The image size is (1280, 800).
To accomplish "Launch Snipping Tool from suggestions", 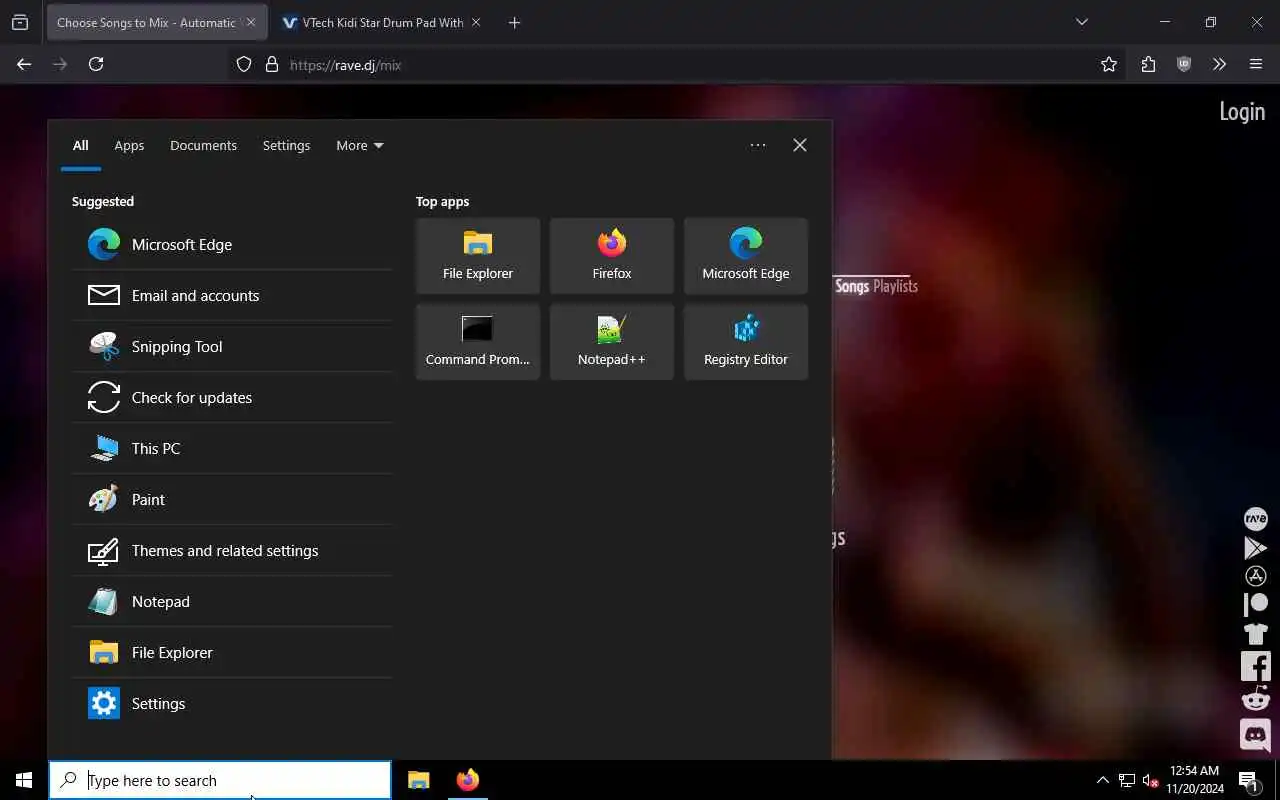I will pos(232,346).
